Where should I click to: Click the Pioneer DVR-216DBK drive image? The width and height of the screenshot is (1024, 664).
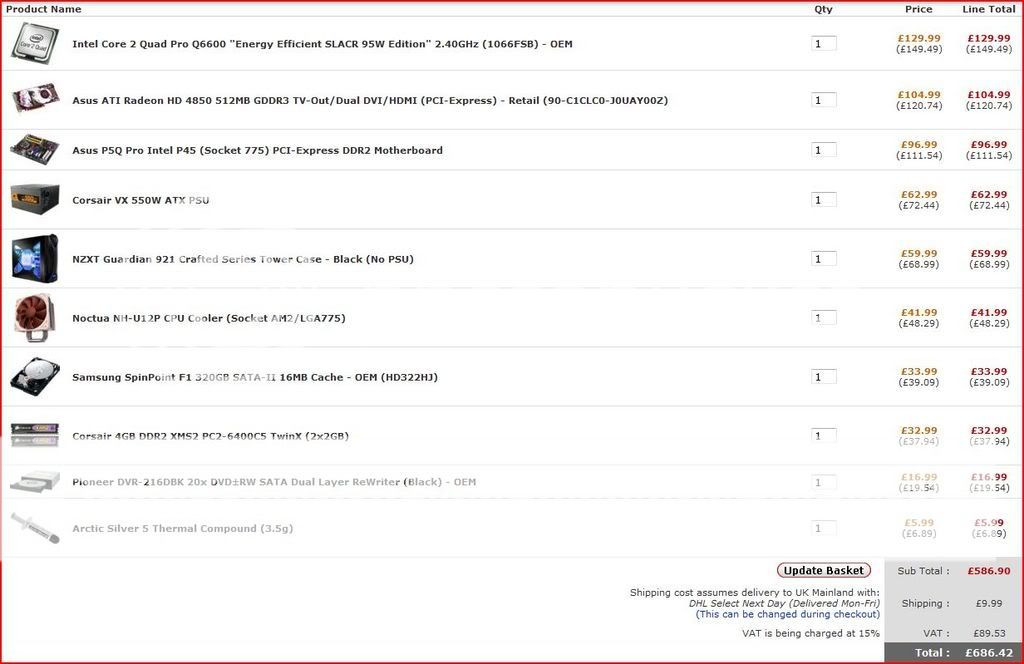point(35,482)
